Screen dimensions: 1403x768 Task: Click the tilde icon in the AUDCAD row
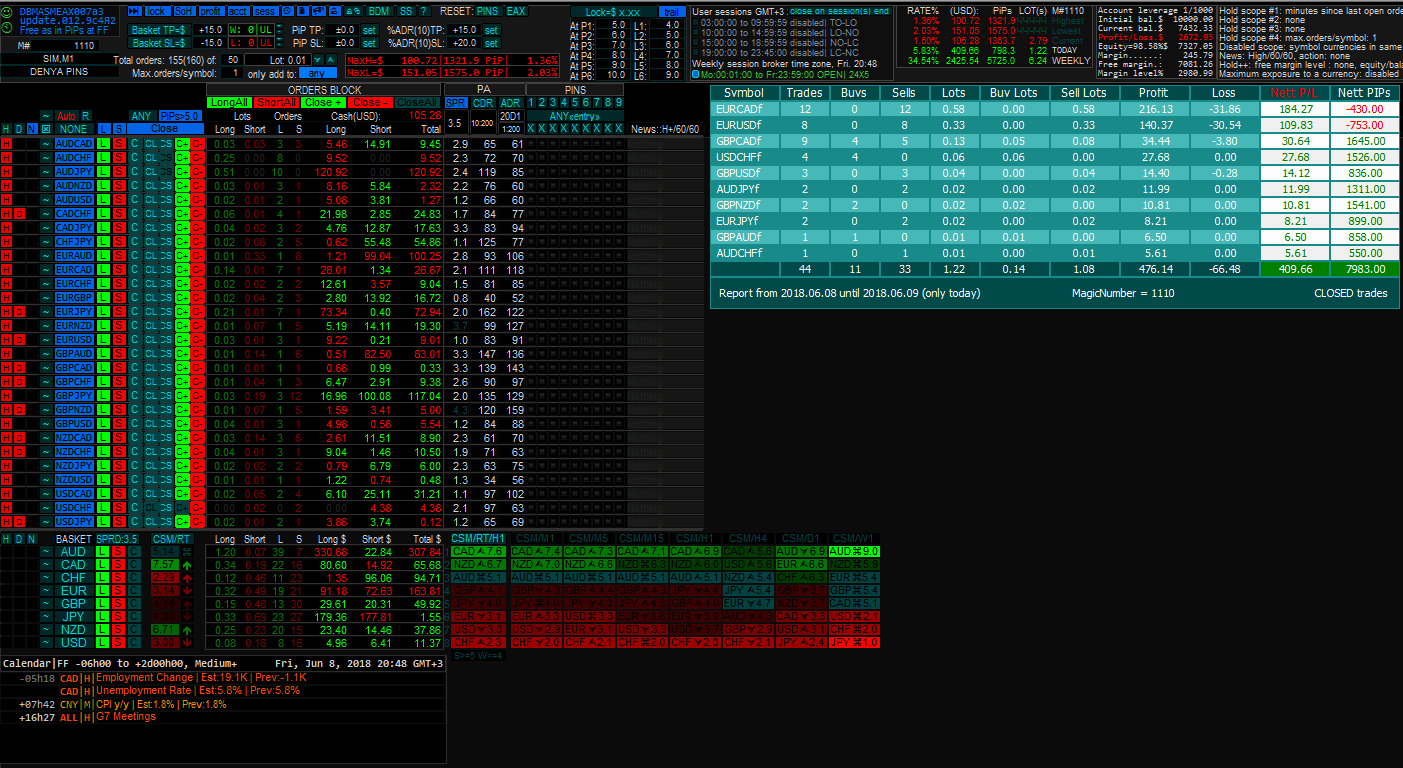coord(46,144)
